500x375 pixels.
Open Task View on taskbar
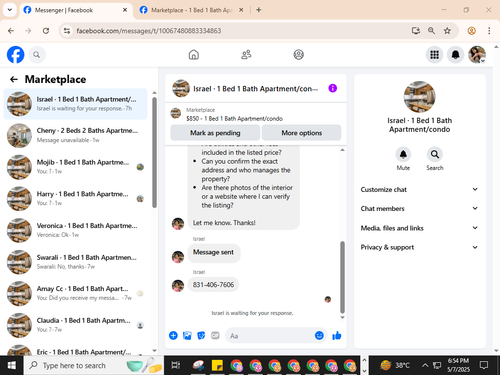tap(176, 366)
